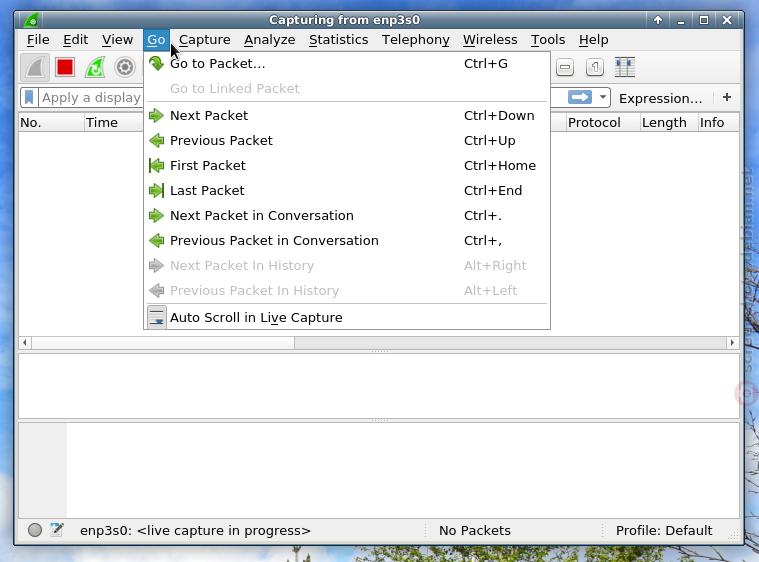Click the expert information circle in status bar

point(35,530)
